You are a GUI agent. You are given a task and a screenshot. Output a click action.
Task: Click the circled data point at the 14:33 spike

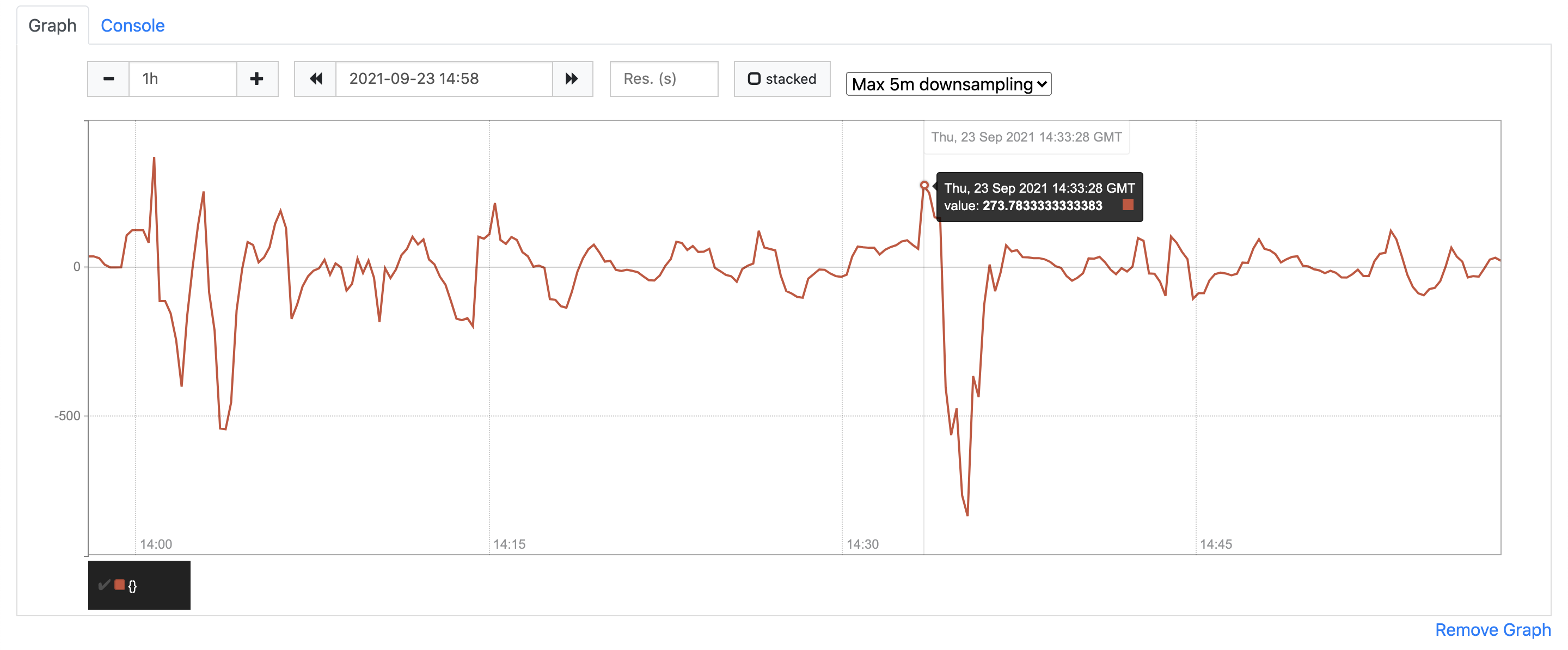926,185
